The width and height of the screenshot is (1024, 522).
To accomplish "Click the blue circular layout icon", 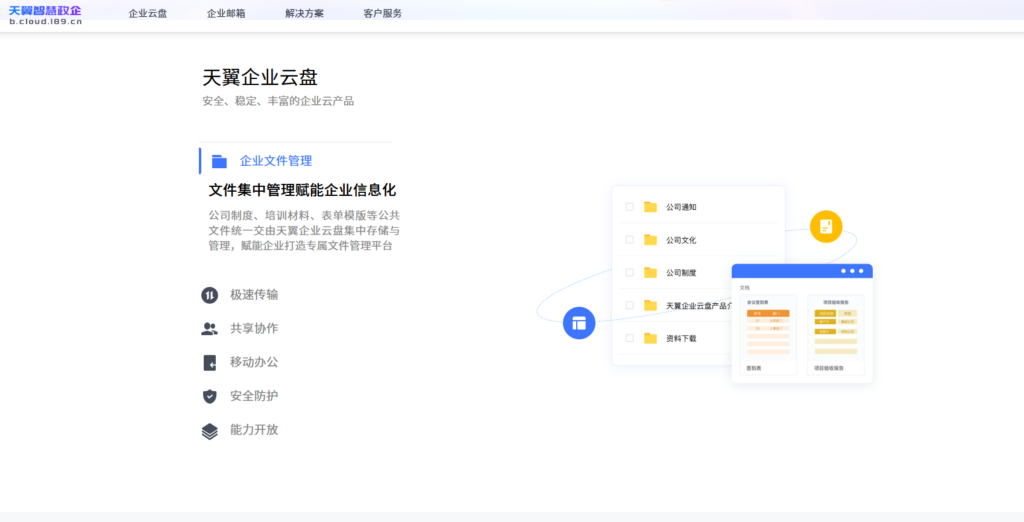I will pyautogui.click(x=579, y=323).
